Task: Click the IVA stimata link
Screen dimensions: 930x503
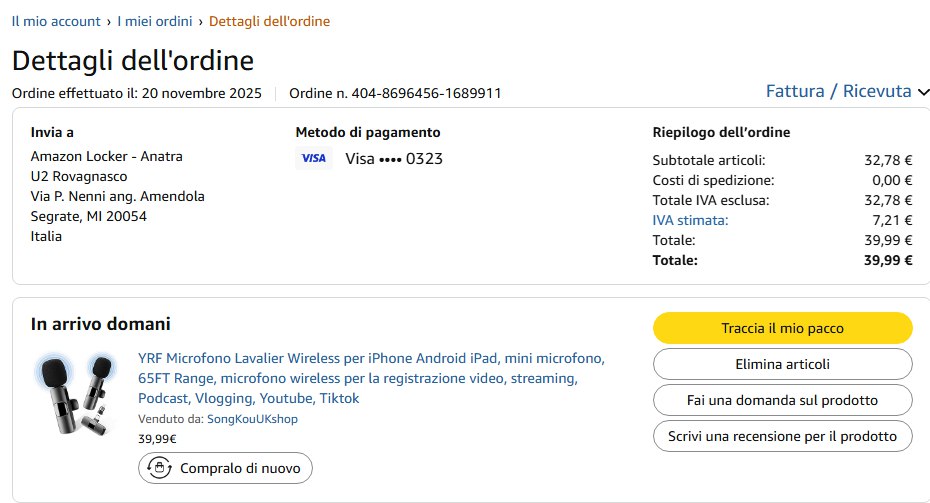Action: tap(690, 220)
